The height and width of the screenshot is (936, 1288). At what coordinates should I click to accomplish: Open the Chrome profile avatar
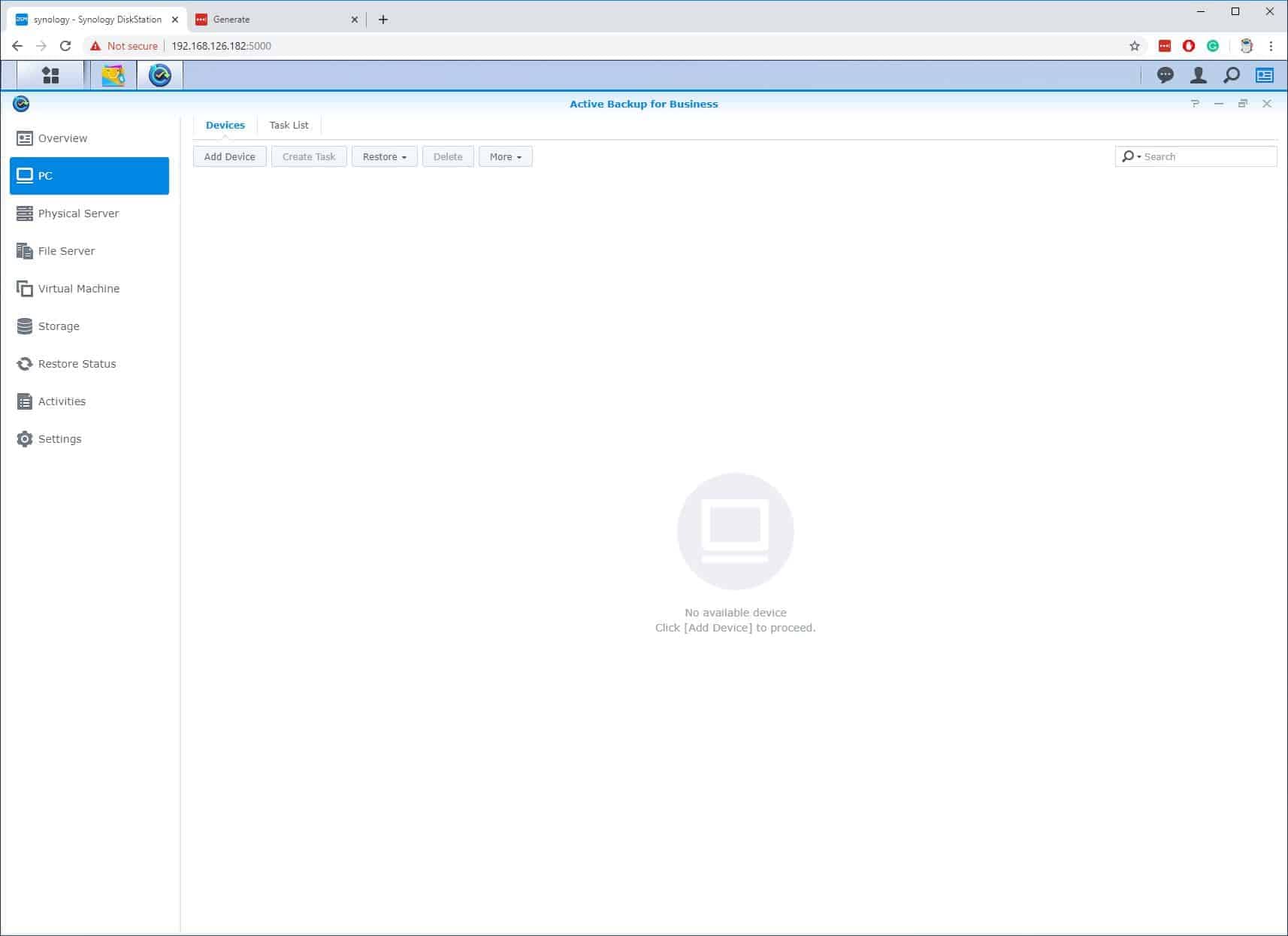1247,46
